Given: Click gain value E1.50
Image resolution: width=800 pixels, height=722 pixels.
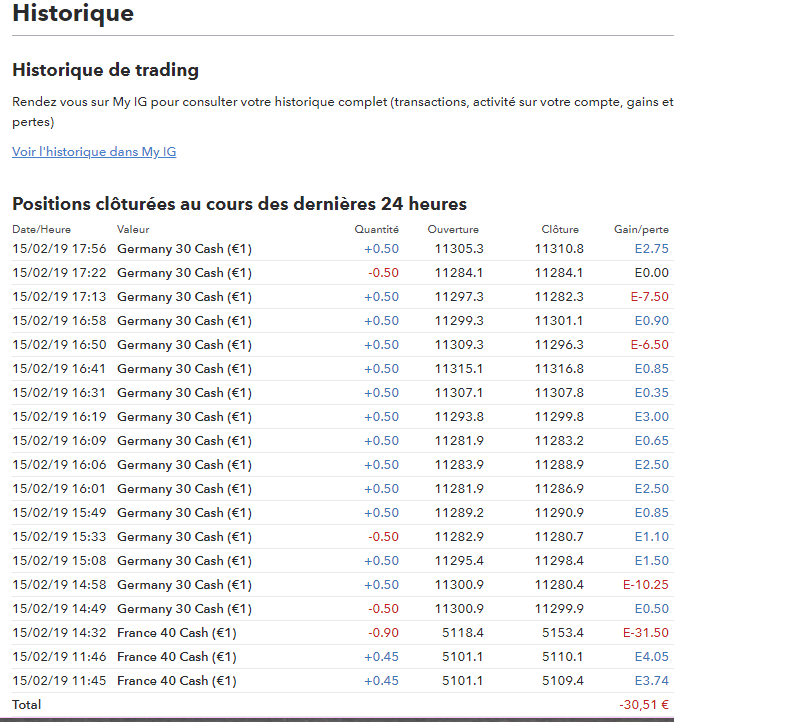Looking at the screenshot, I should pyautogui.click(x=652, y=560).
